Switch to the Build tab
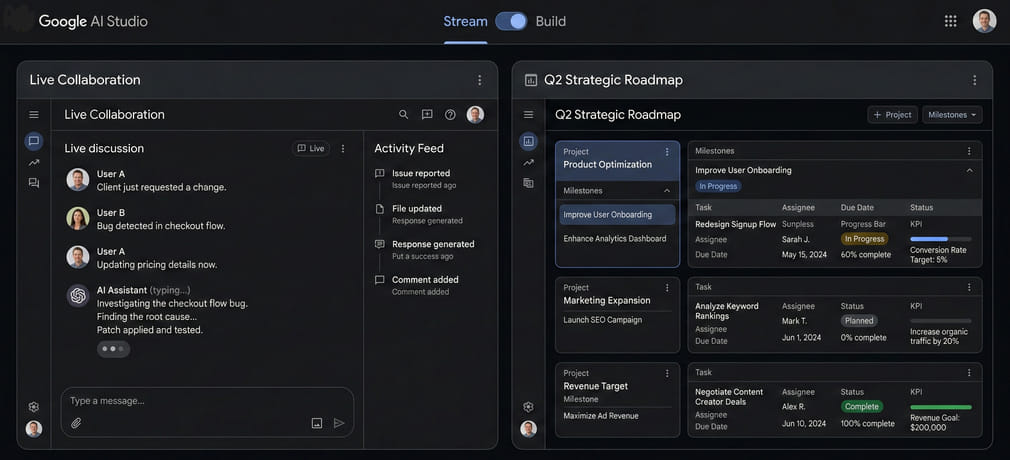Screen dimensions: 1010x460 tap(551, 21)
